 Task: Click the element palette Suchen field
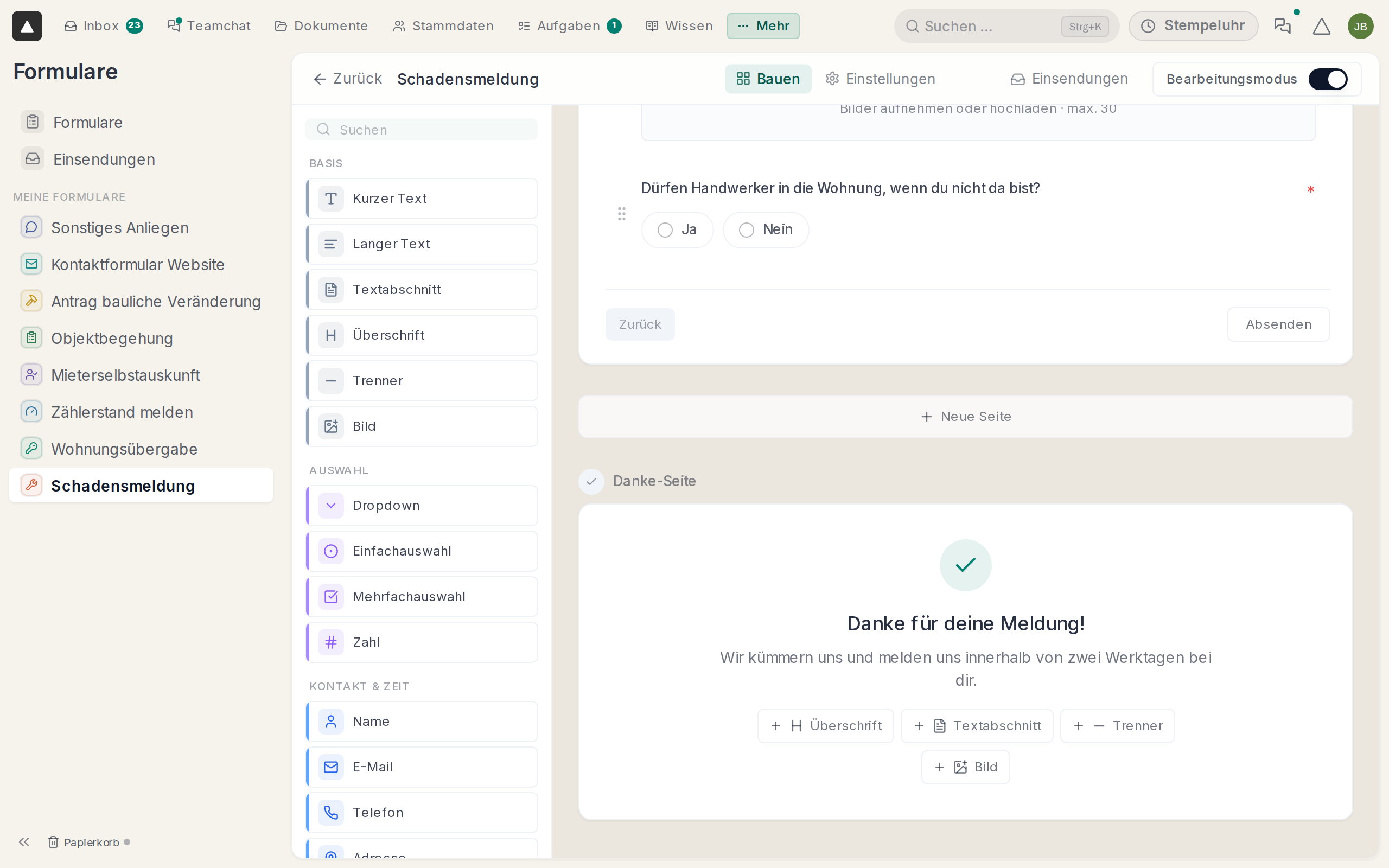coord(422,130)
